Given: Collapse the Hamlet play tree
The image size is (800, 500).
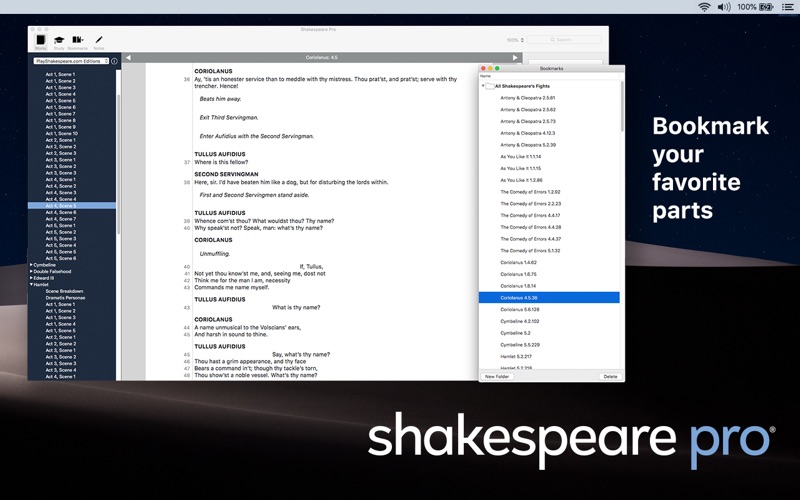Looking at the screenshot, I should tap(31, 285).
